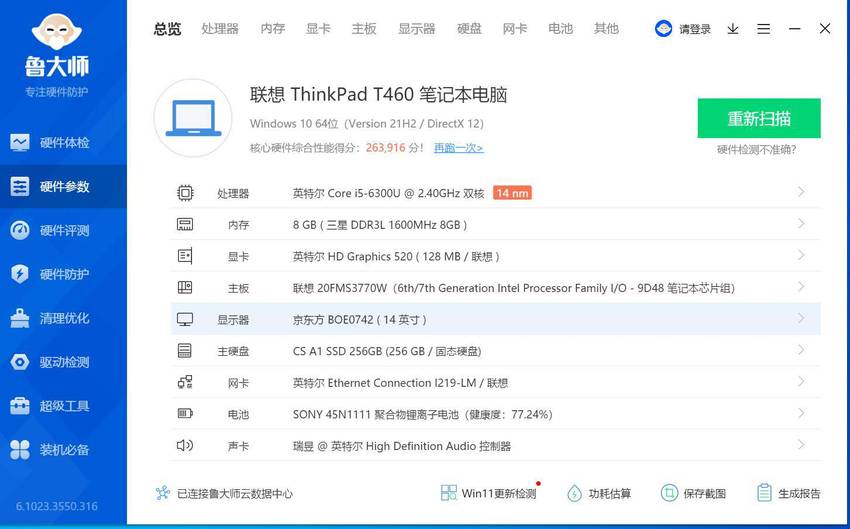Click the cloud data center icon

[163, 493]
